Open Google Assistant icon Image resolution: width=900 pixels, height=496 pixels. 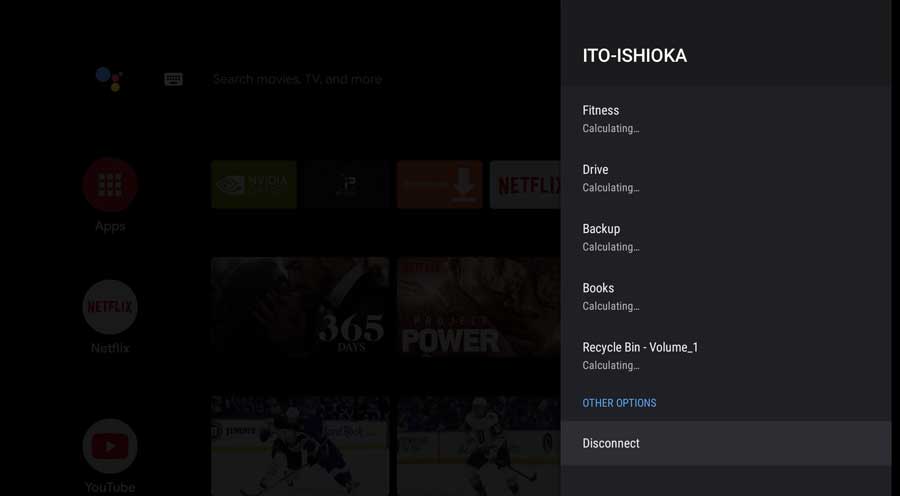point(109,79)
